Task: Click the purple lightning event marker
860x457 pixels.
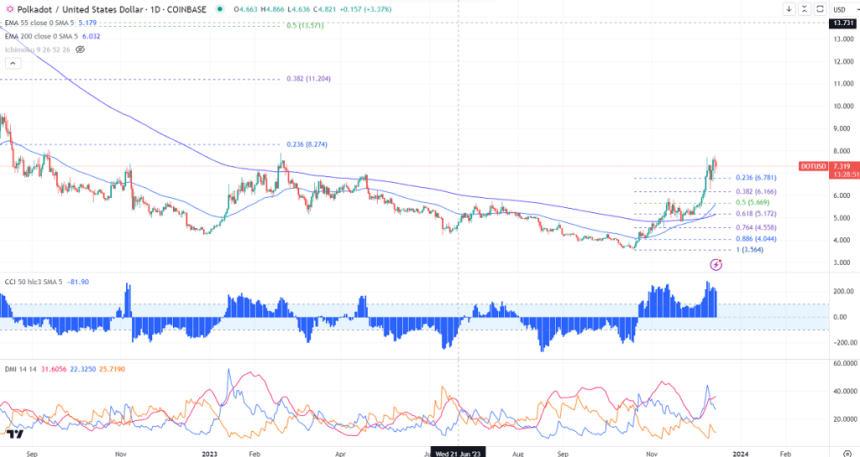Action: point(716,264)
